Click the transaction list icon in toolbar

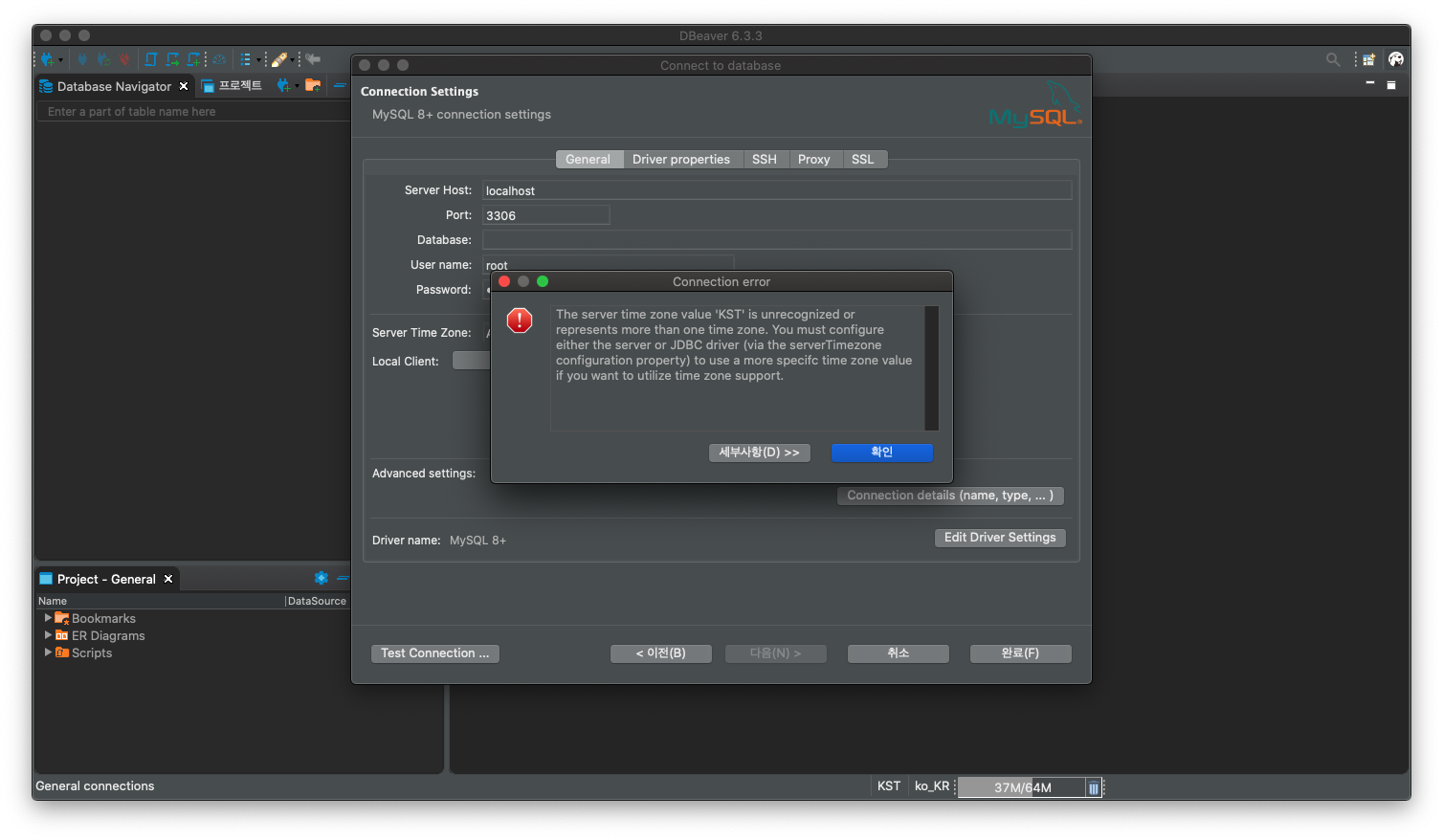coord(246,59)
